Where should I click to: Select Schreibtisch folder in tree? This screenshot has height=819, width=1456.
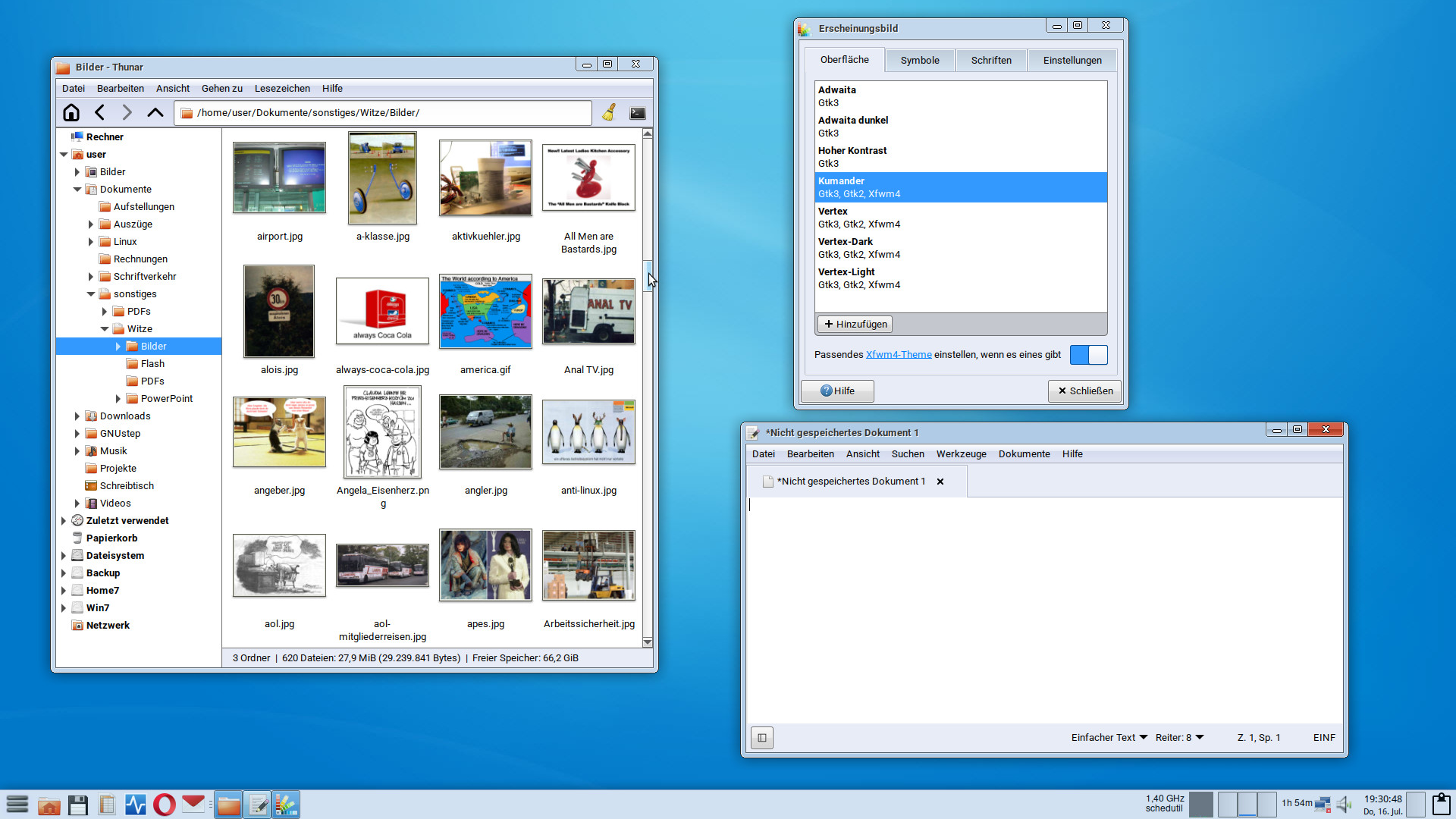coord(127,485)
